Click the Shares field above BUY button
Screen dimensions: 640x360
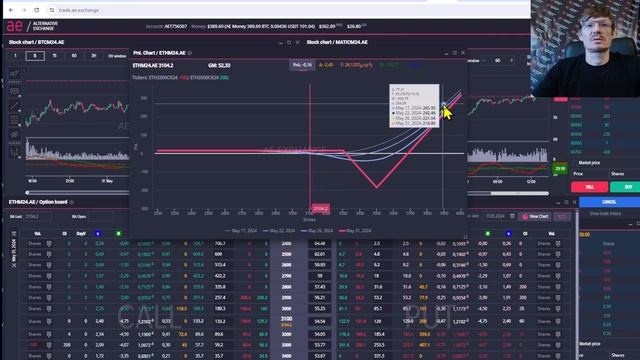[625, 174]
